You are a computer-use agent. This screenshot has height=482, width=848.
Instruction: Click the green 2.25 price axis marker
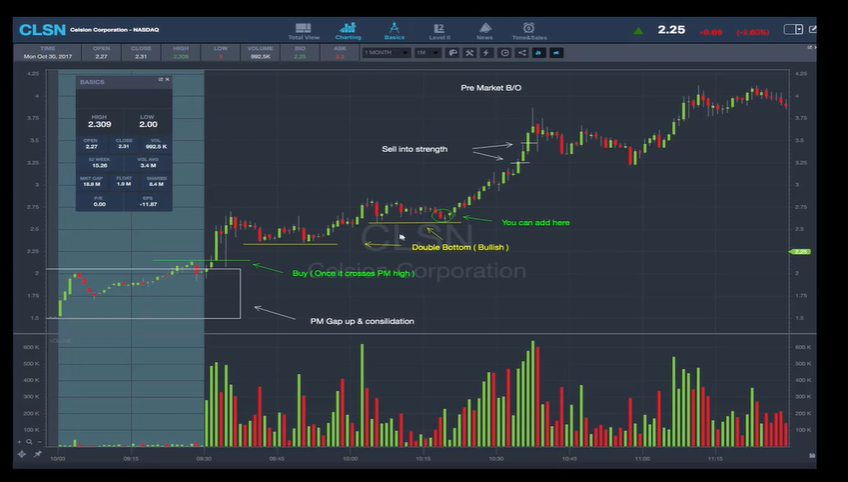pyautogui.click(x=800, y=252)
